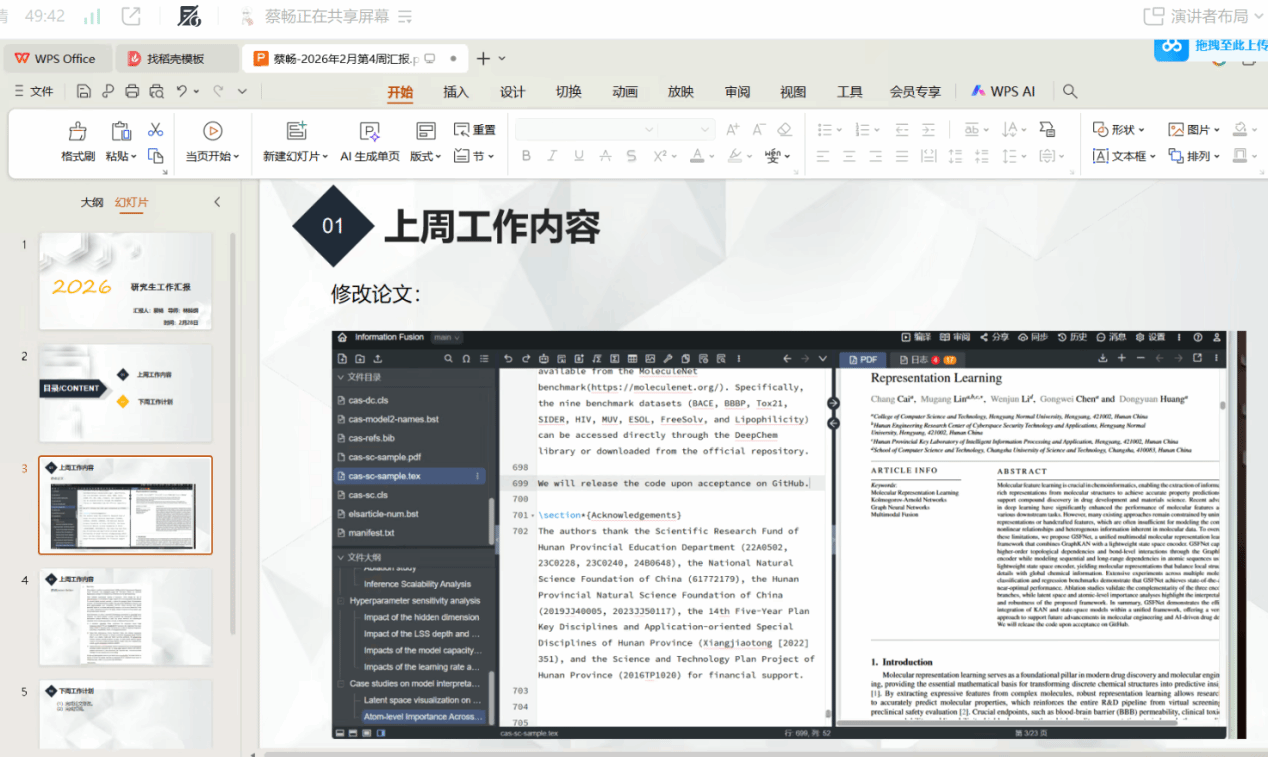Click the Save icon in quick access toolbar
The image size is (1268, 757).
(84, 91)
